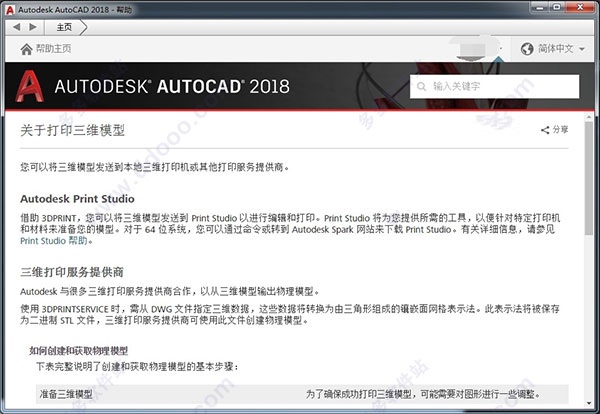Click the scrollbar up arrow
The image size is (600, 414).
click(589, 117)
